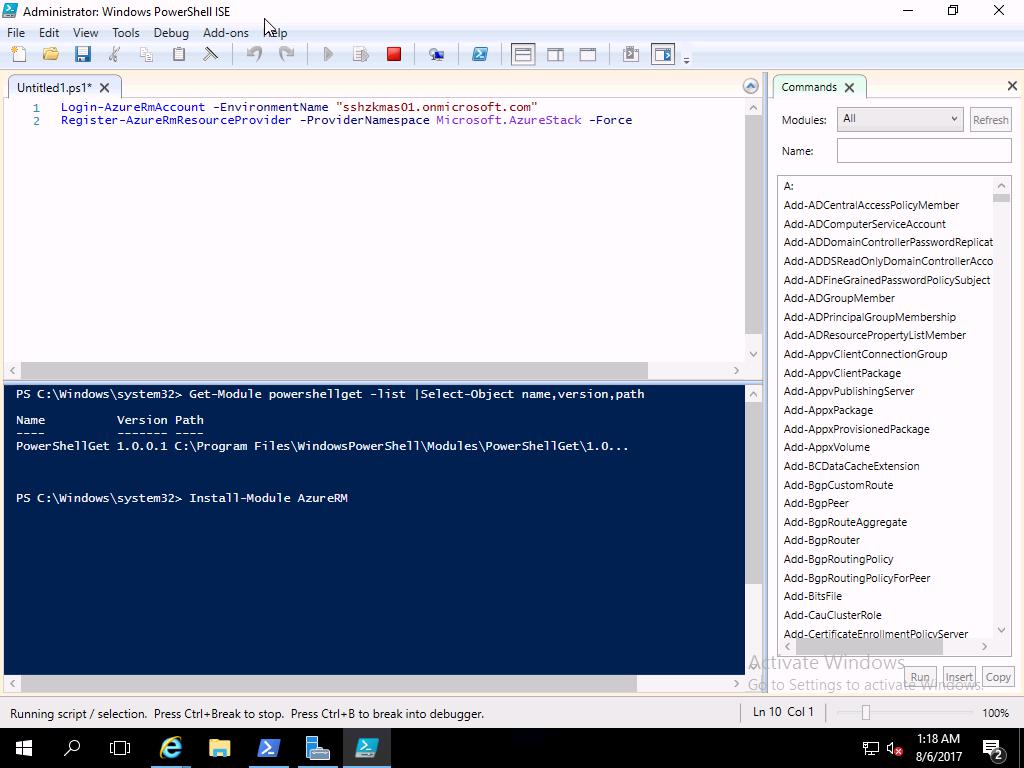The height and width of the screenshot is (768, 1024).
Task: Show script pane maximized layout icon
Action: (x=588, y=54)
